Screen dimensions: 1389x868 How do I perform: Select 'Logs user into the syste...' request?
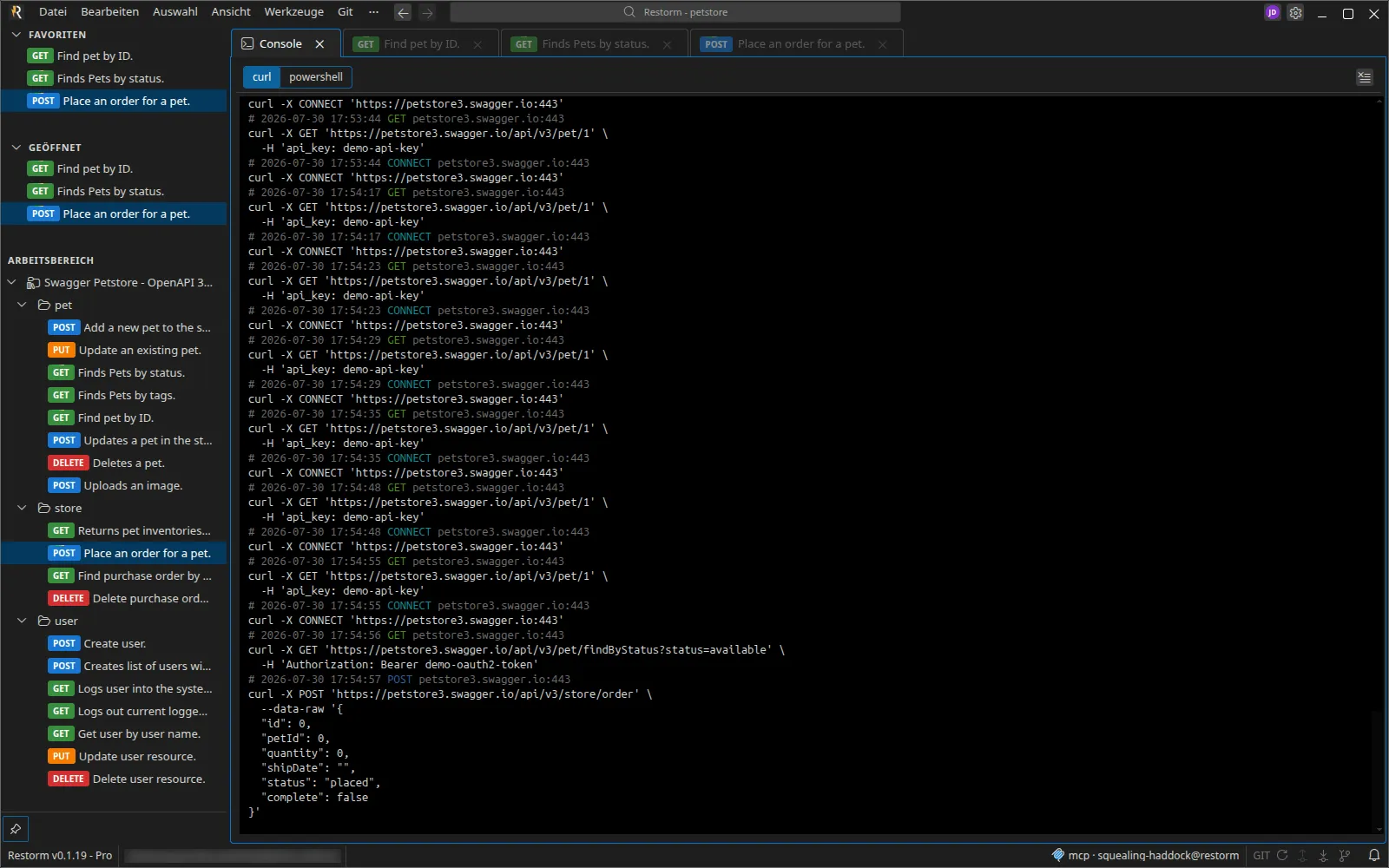click(x=114, y=689)
